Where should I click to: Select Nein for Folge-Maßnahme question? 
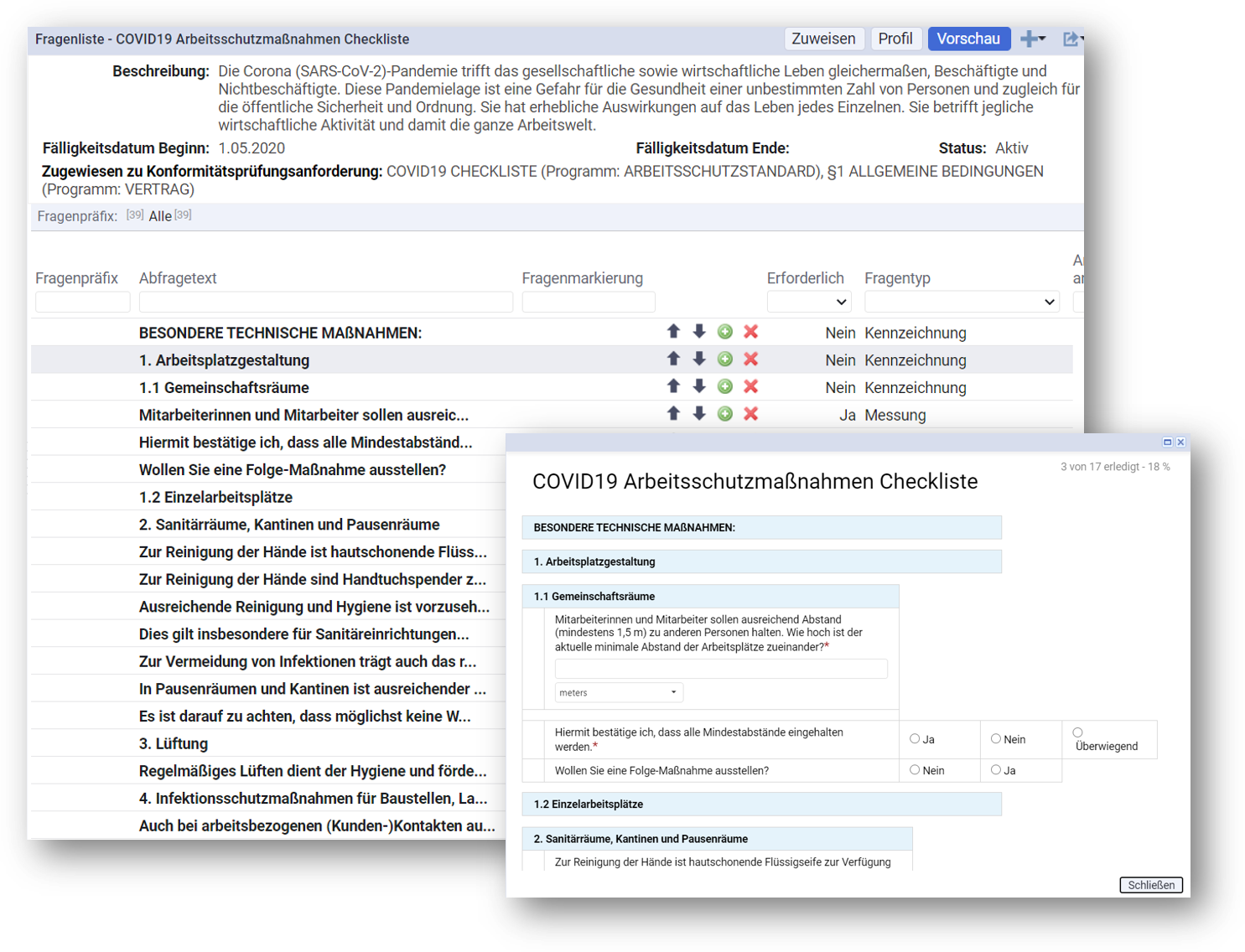tap(915, 770)
